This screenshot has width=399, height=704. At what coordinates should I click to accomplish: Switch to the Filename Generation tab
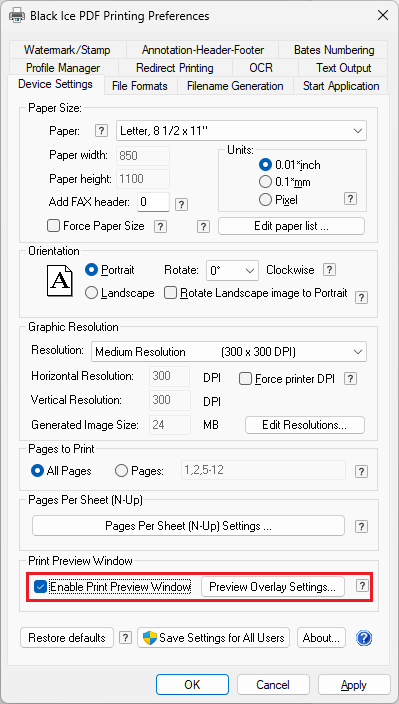click(235, 86)
